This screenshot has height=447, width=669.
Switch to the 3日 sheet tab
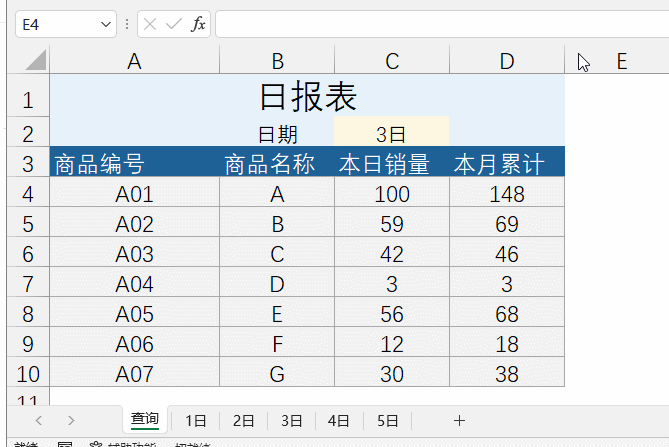(x=291, y=421)
